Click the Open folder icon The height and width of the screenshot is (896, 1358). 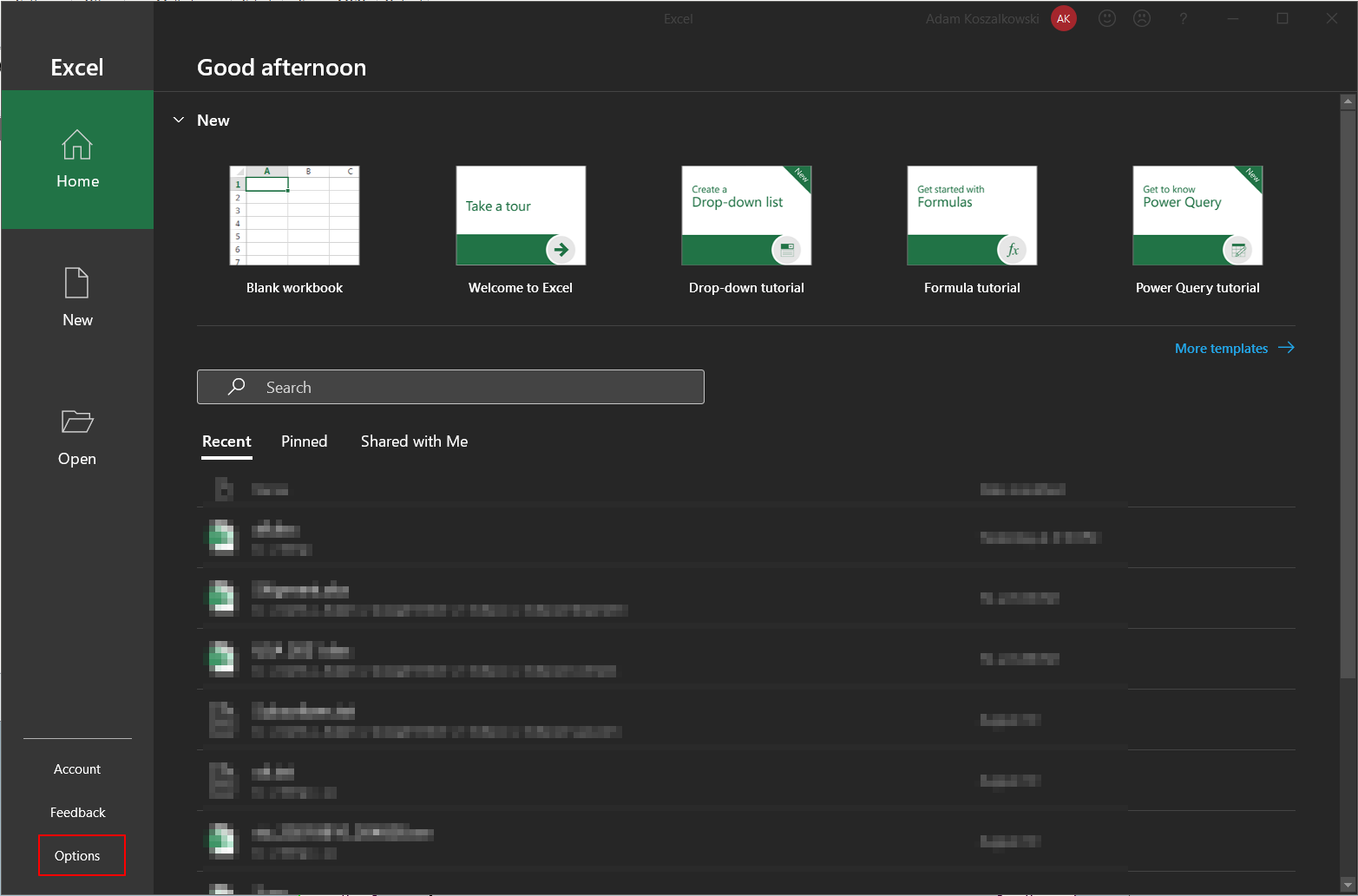point(77,422)
